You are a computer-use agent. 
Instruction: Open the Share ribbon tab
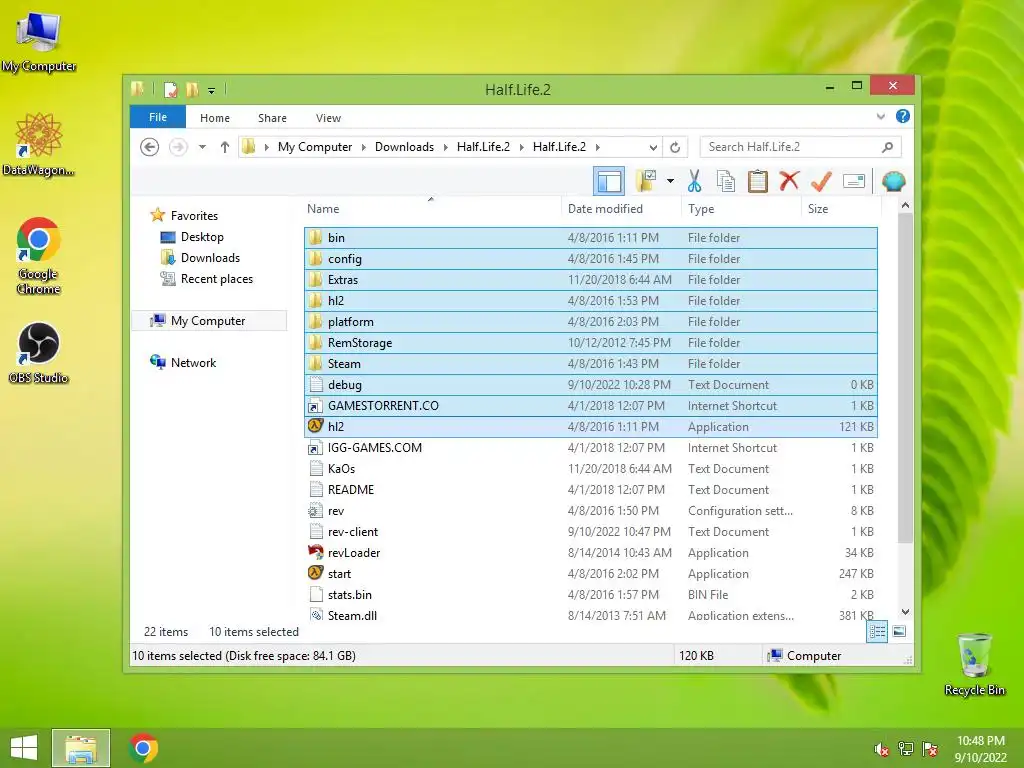pos(272,118)
